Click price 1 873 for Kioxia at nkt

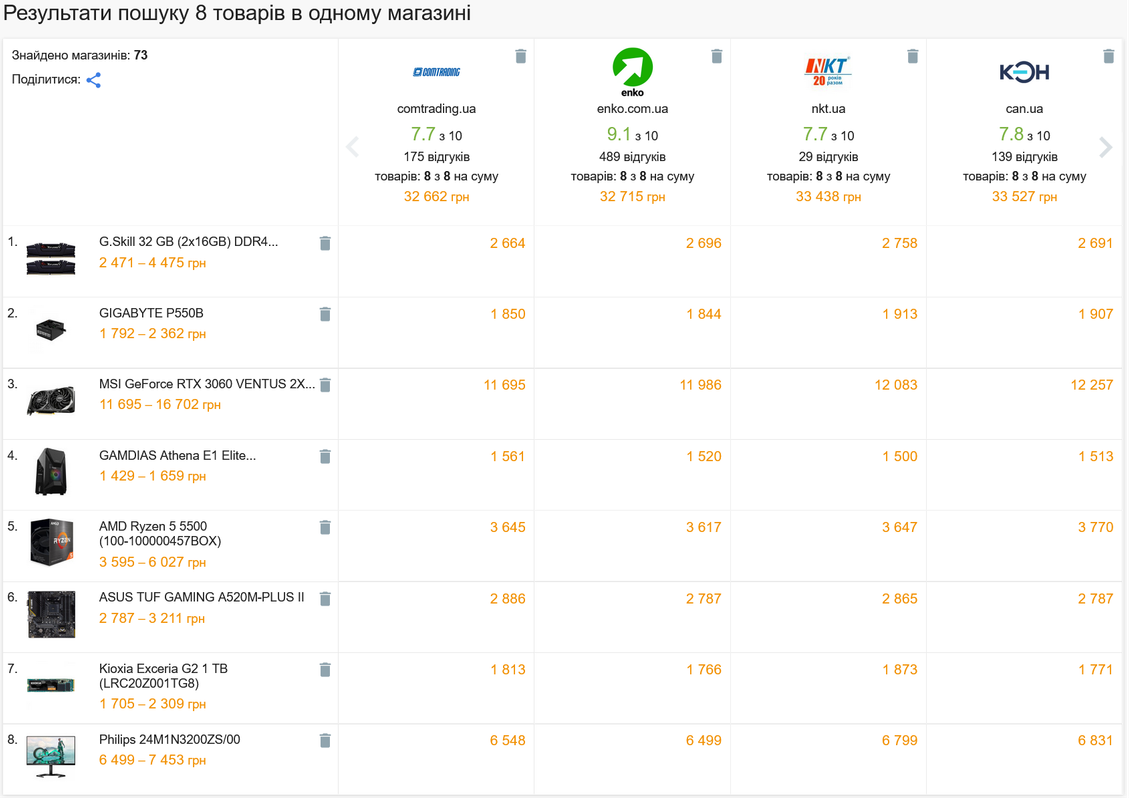900,670
